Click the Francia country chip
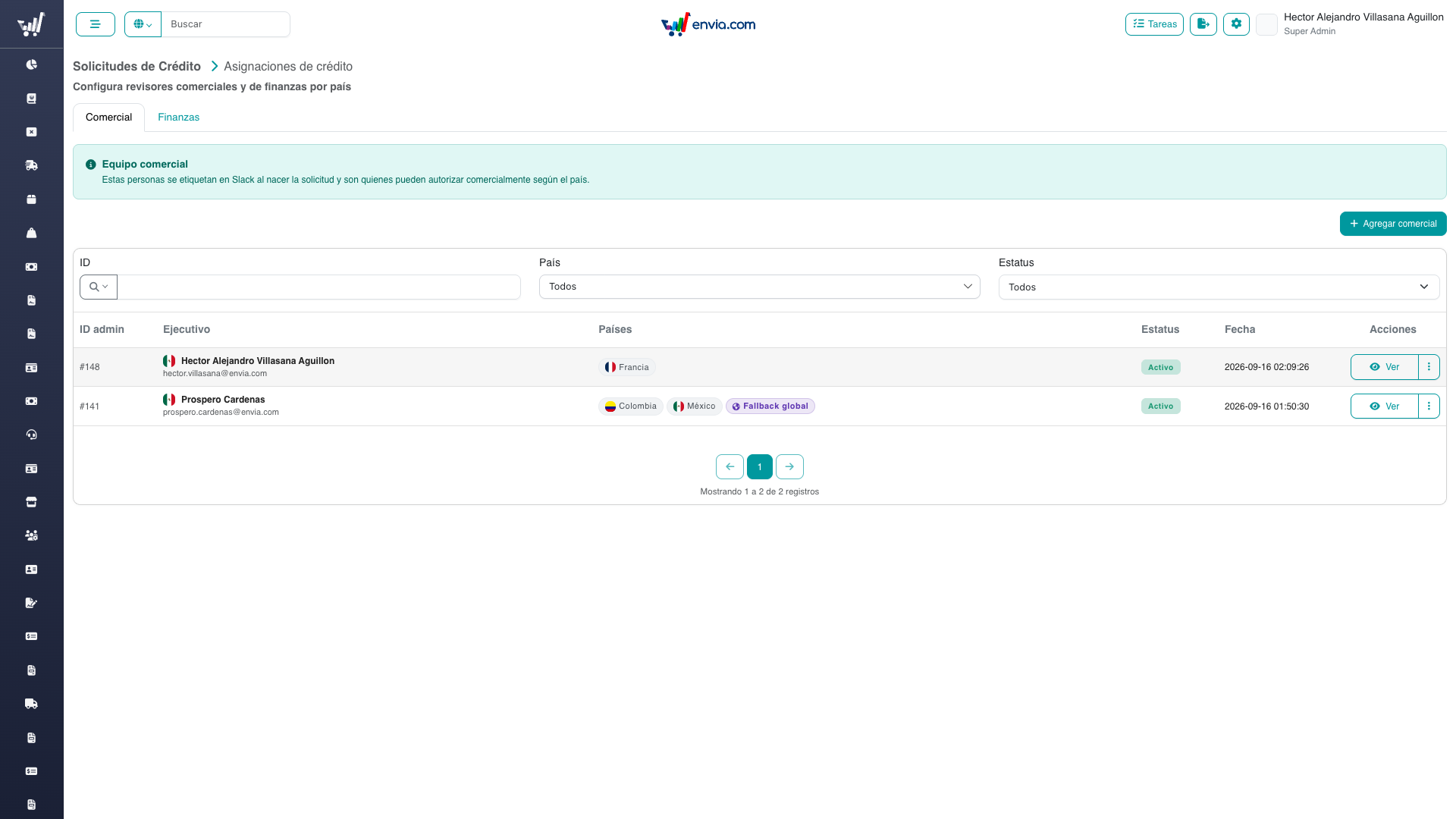Viewport: 1456px width, 819px height. (626, 367)
